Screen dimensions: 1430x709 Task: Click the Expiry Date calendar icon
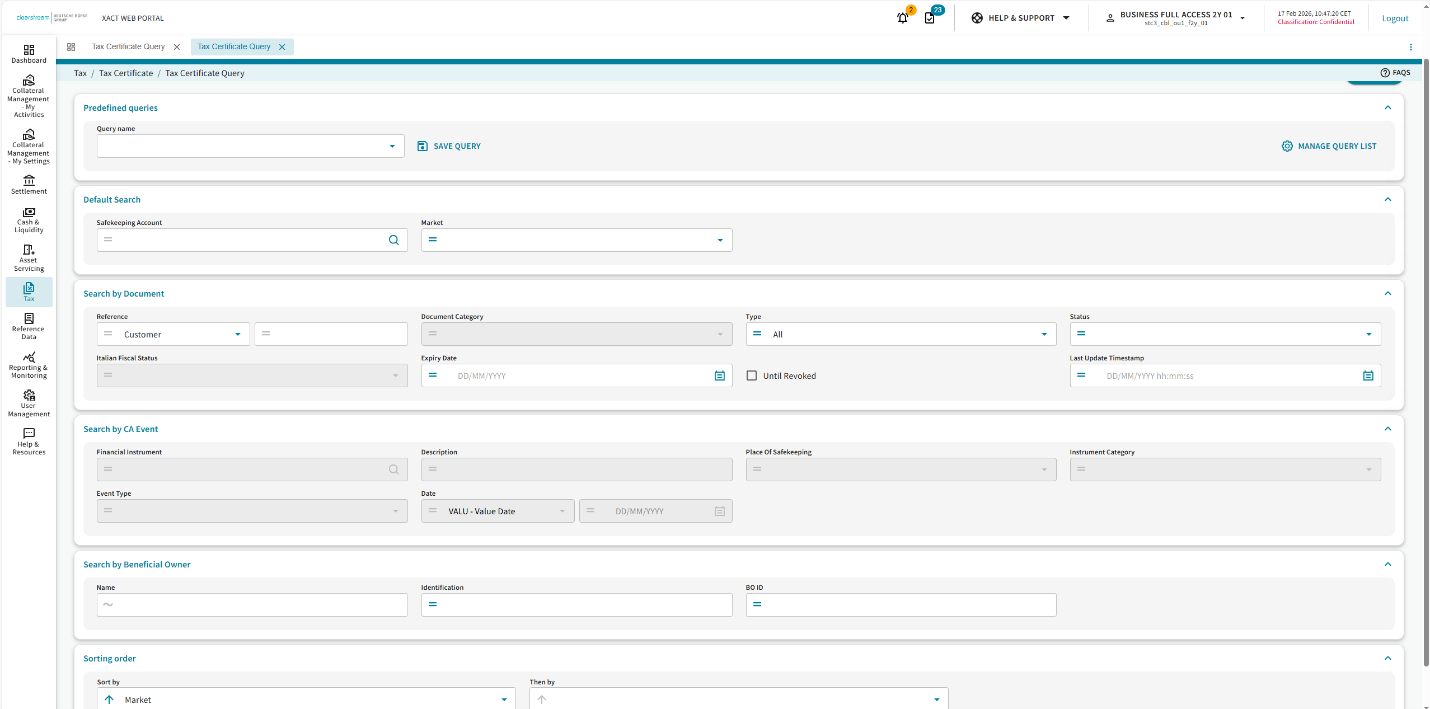pyautogui.click(x=719, y=376)
